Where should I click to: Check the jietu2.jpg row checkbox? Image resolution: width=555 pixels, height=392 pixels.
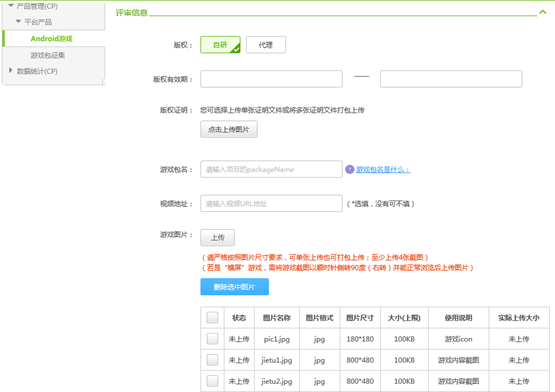coord(212,381)
